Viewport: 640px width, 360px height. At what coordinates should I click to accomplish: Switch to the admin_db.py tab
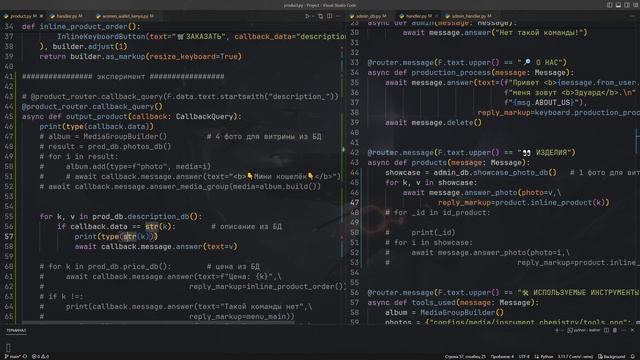click(x=369, y=16)
